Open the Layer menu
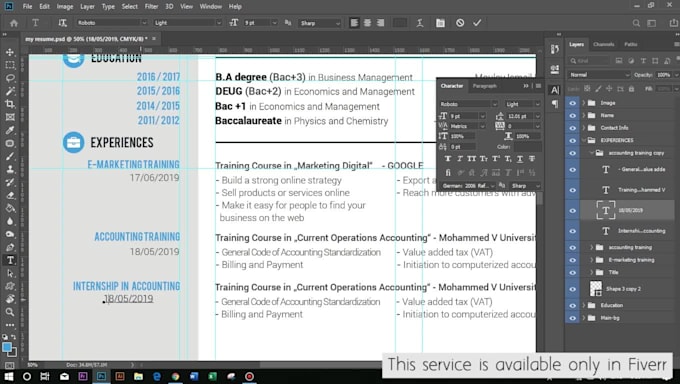 point(87,7)
